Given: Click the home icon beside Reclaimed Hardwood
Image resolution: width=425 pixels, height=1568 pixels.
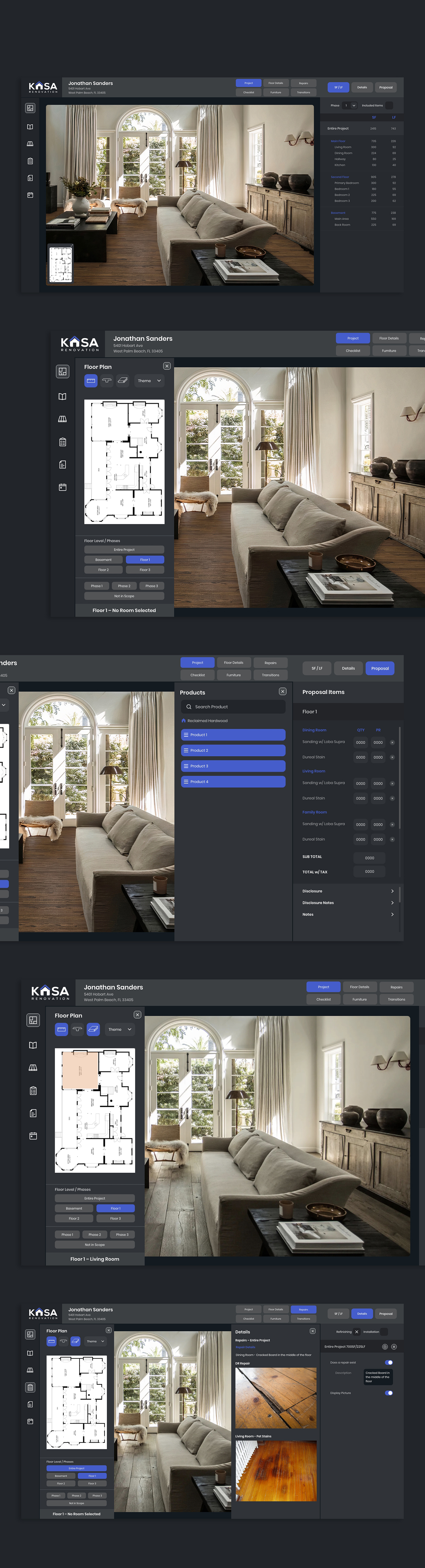Looking at the screenshot, I should click(x=183, y=721).
